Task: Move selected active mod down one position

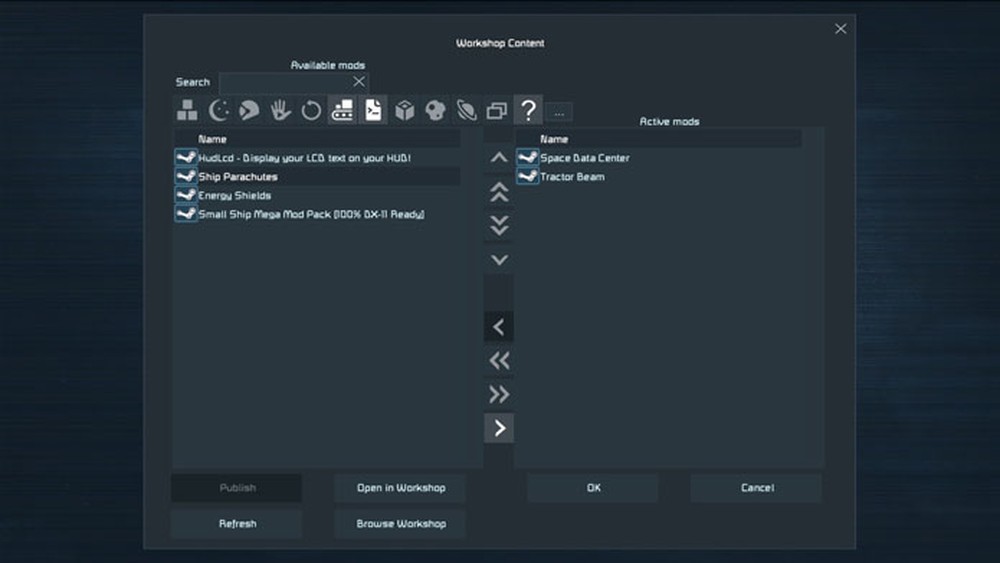Action: pos(499,260)
